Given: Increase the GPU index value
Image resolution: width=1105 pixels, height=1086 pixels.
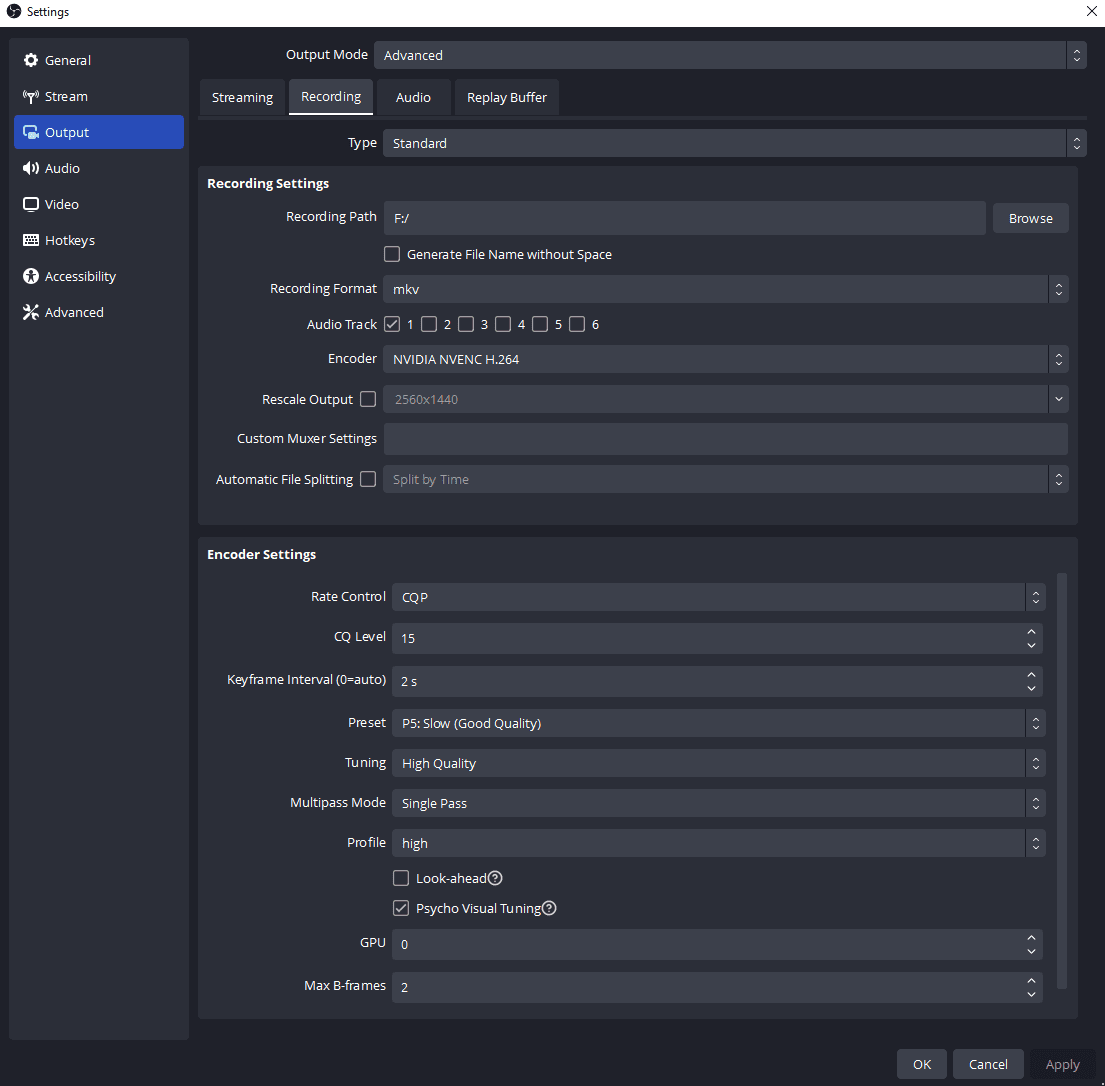Looking at the screenshot, I should [1031, 937].
